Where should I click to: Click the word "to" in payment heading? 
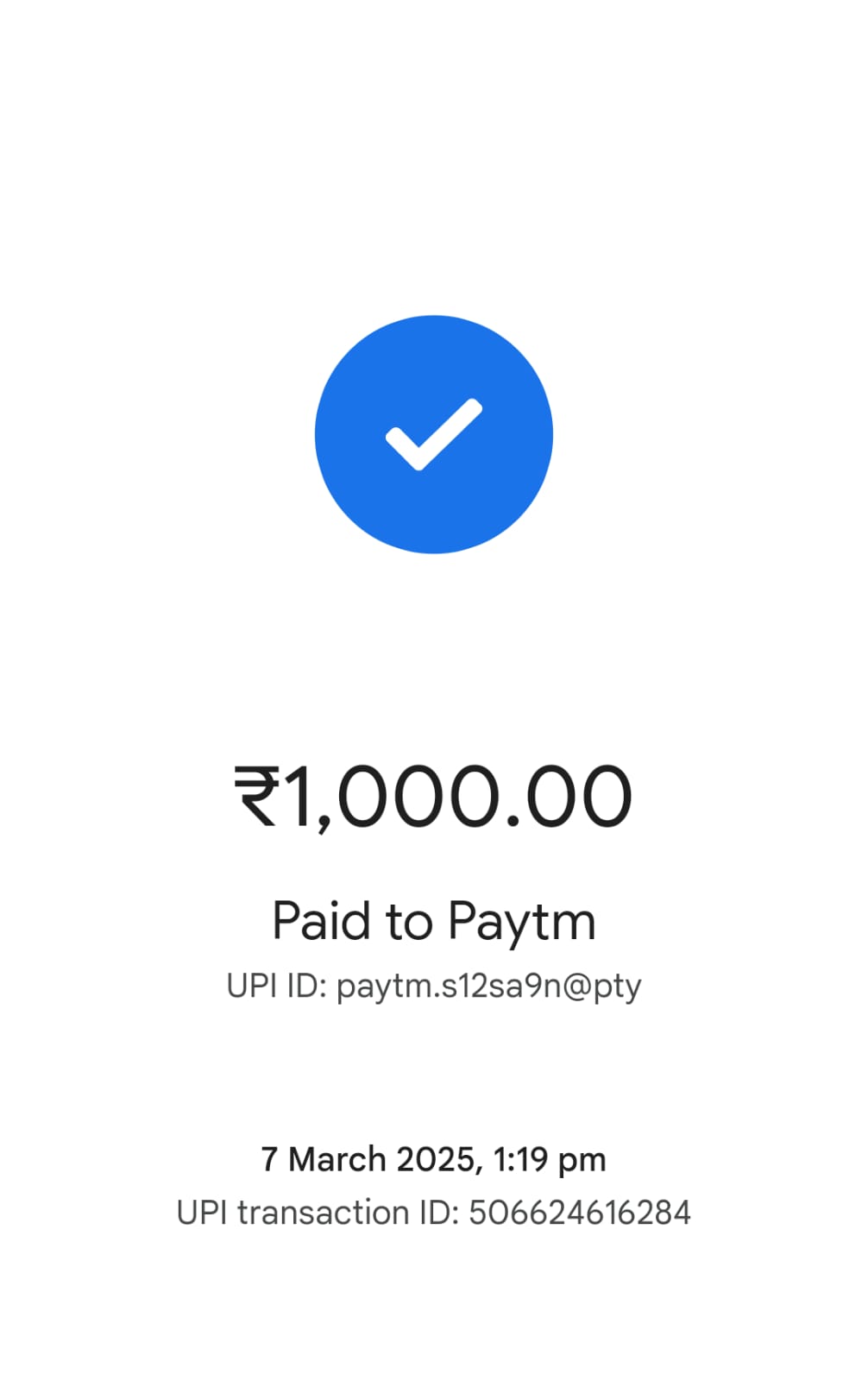[x=410, y=922]
